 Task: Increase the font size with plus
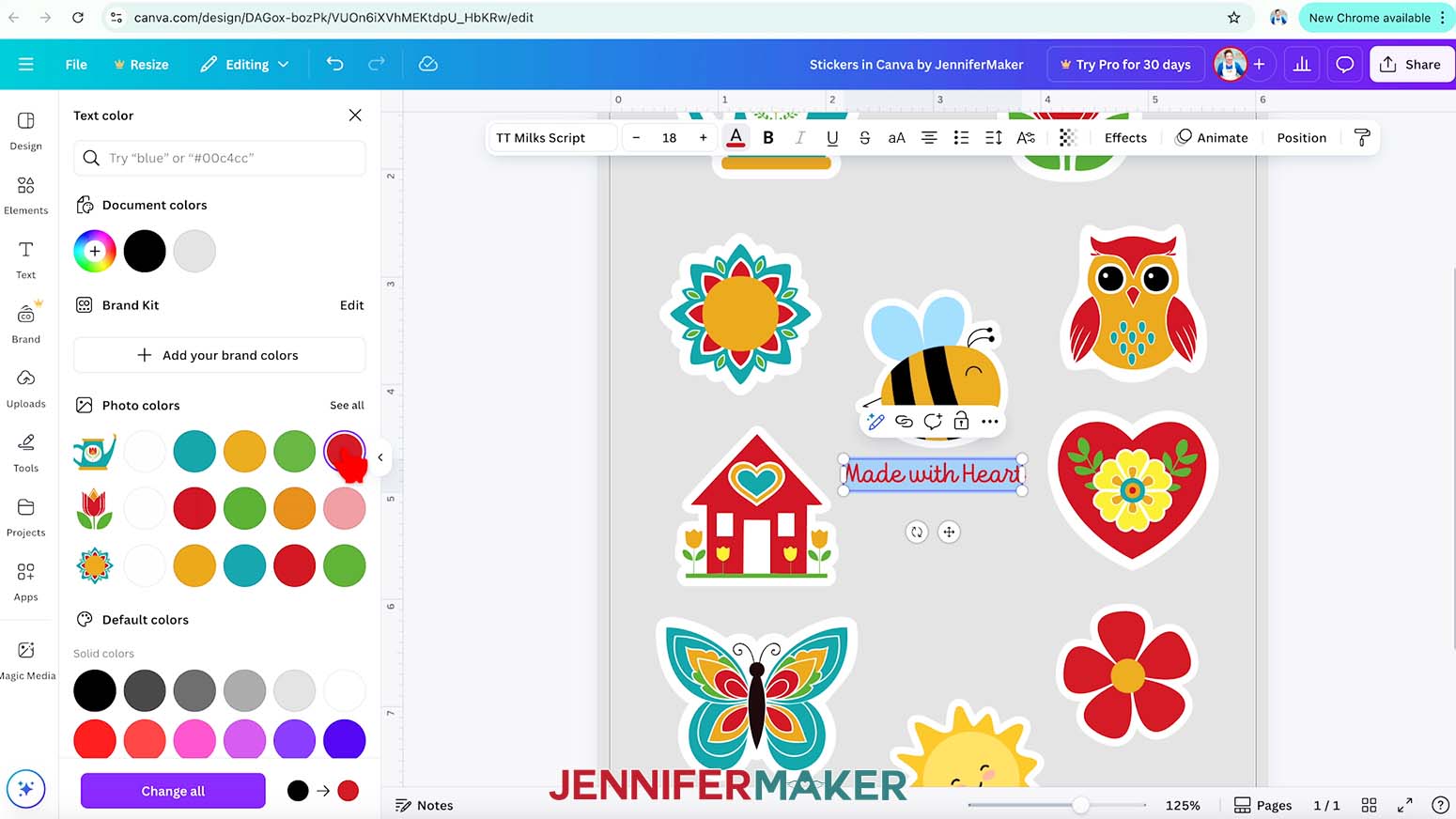click(x=703, y=137)
